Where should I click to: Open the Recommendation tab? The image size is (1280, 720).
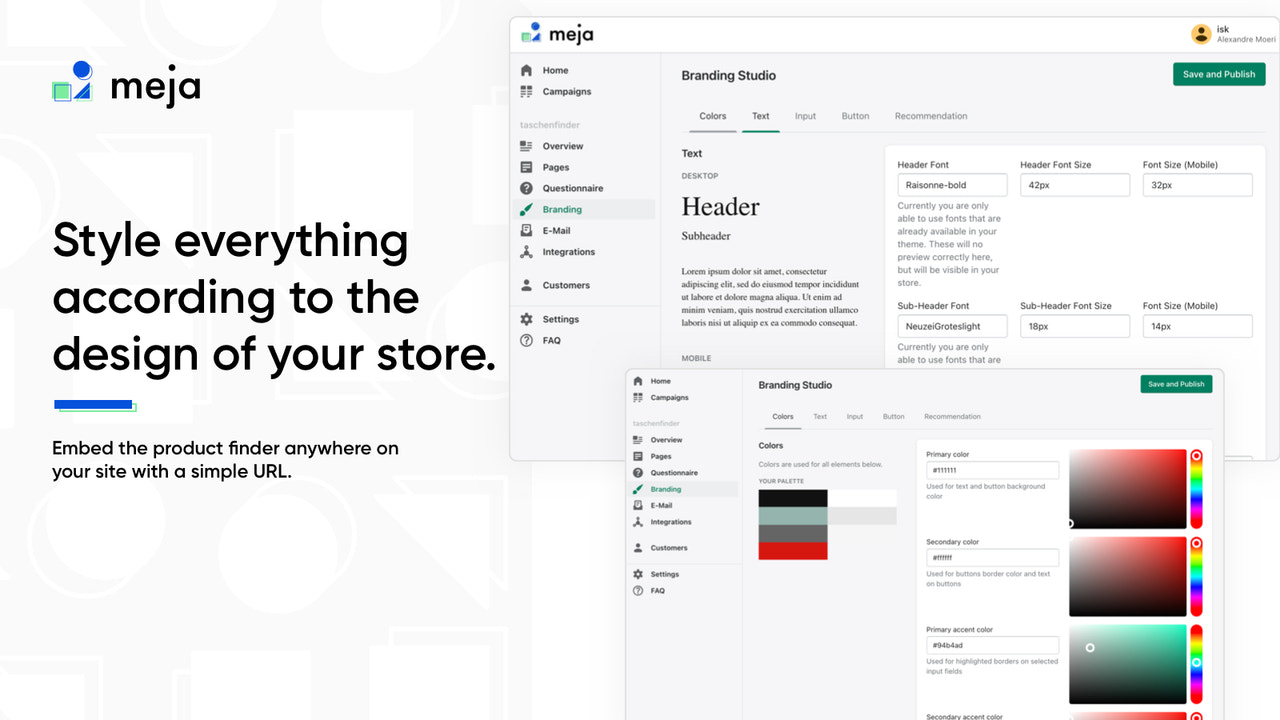[931, 116]
